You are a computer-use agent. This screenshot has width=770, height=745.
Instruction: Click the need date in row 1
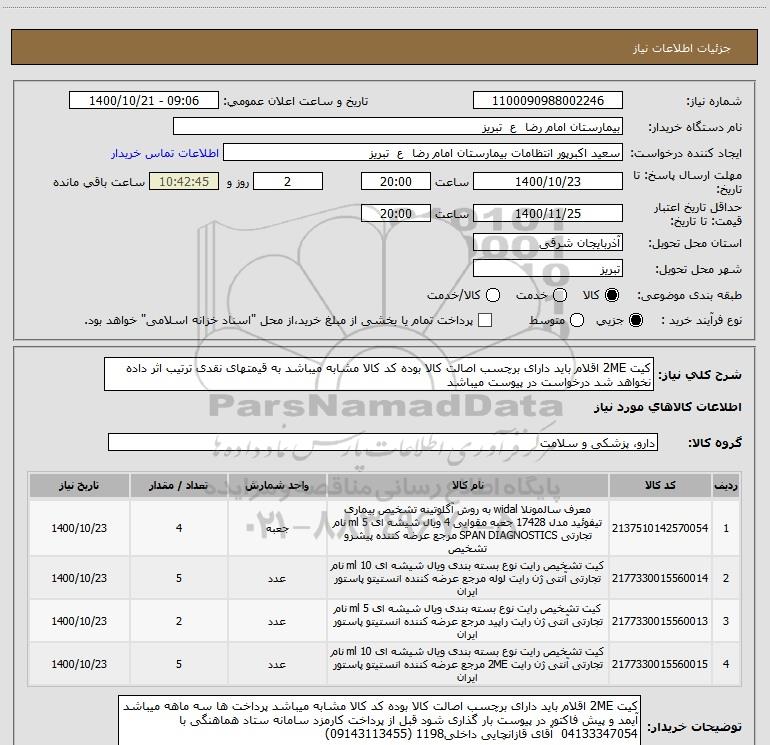79,528
